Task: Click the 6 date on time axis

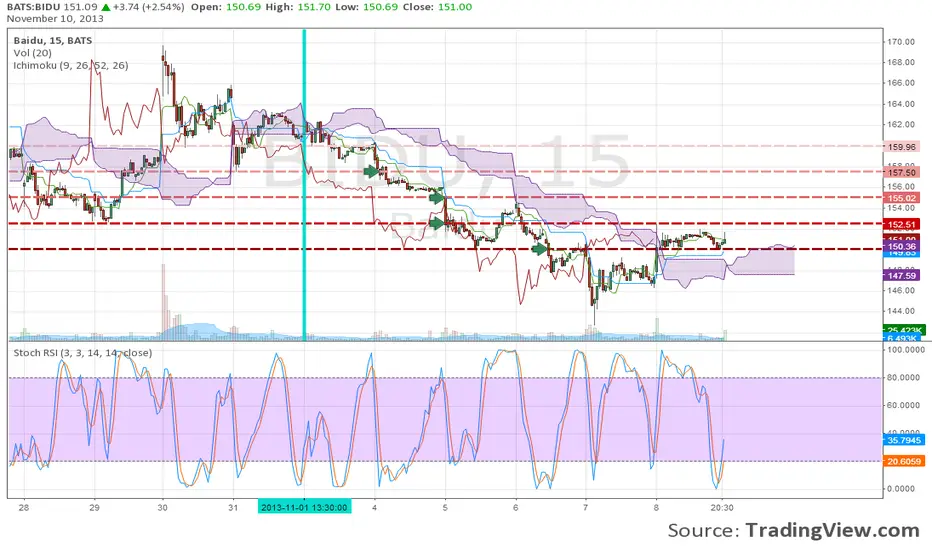Action: click(515, 507)
